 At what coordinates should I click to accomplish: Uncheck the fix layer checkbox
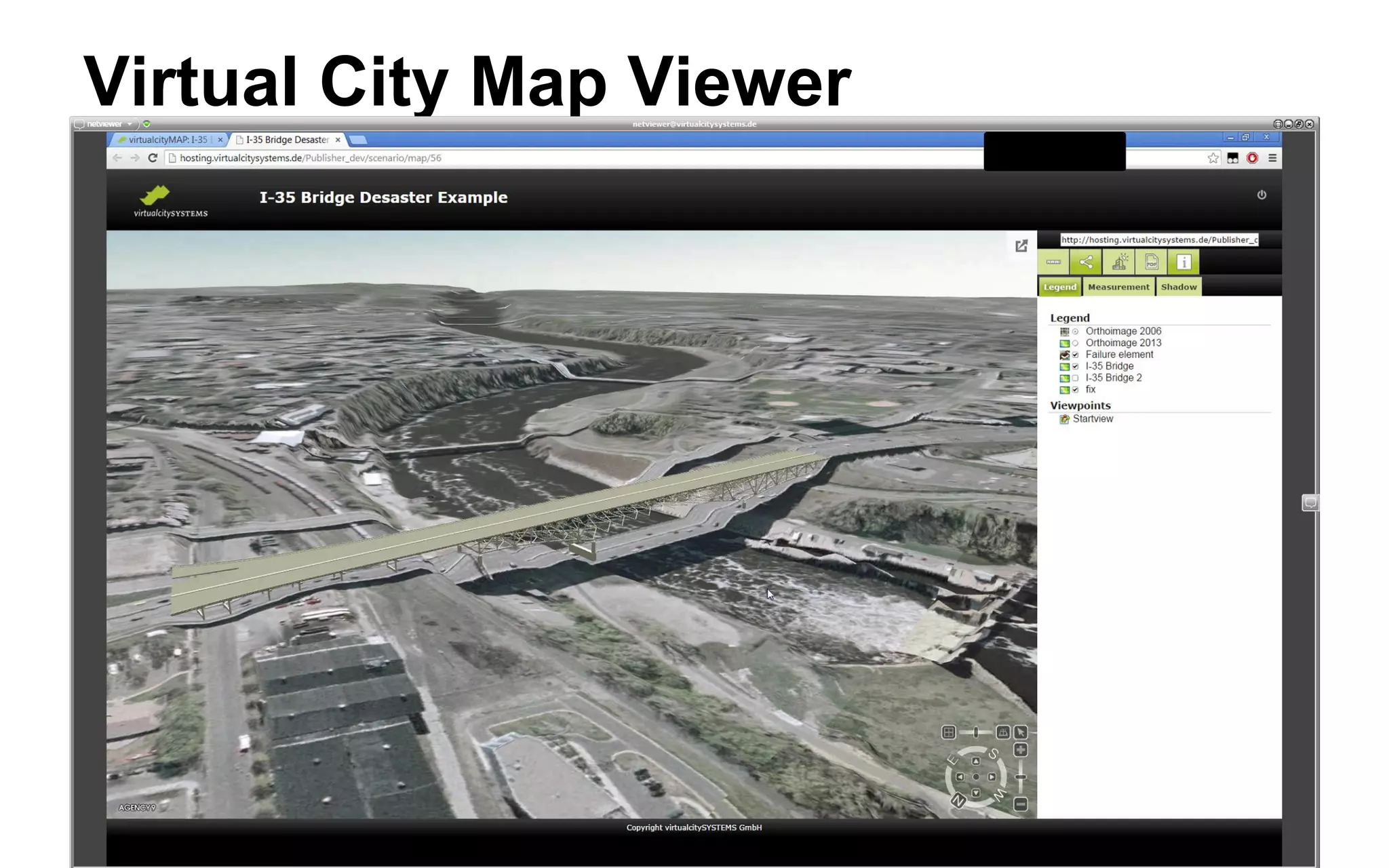click(x=1075, y=389)
